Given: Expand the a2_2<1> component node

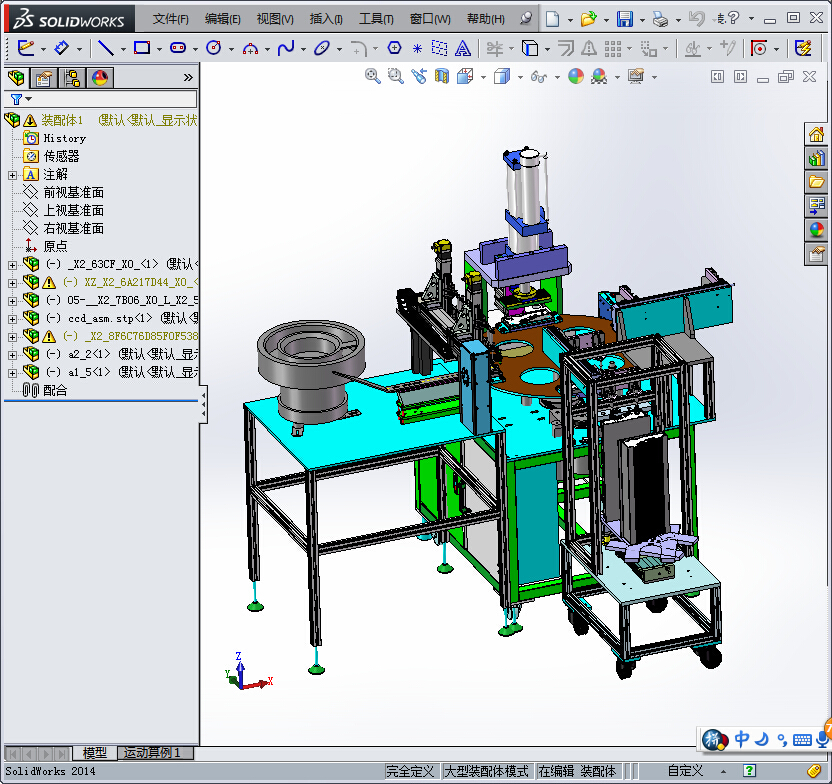Looking at the screenshot, I should 13,355.
